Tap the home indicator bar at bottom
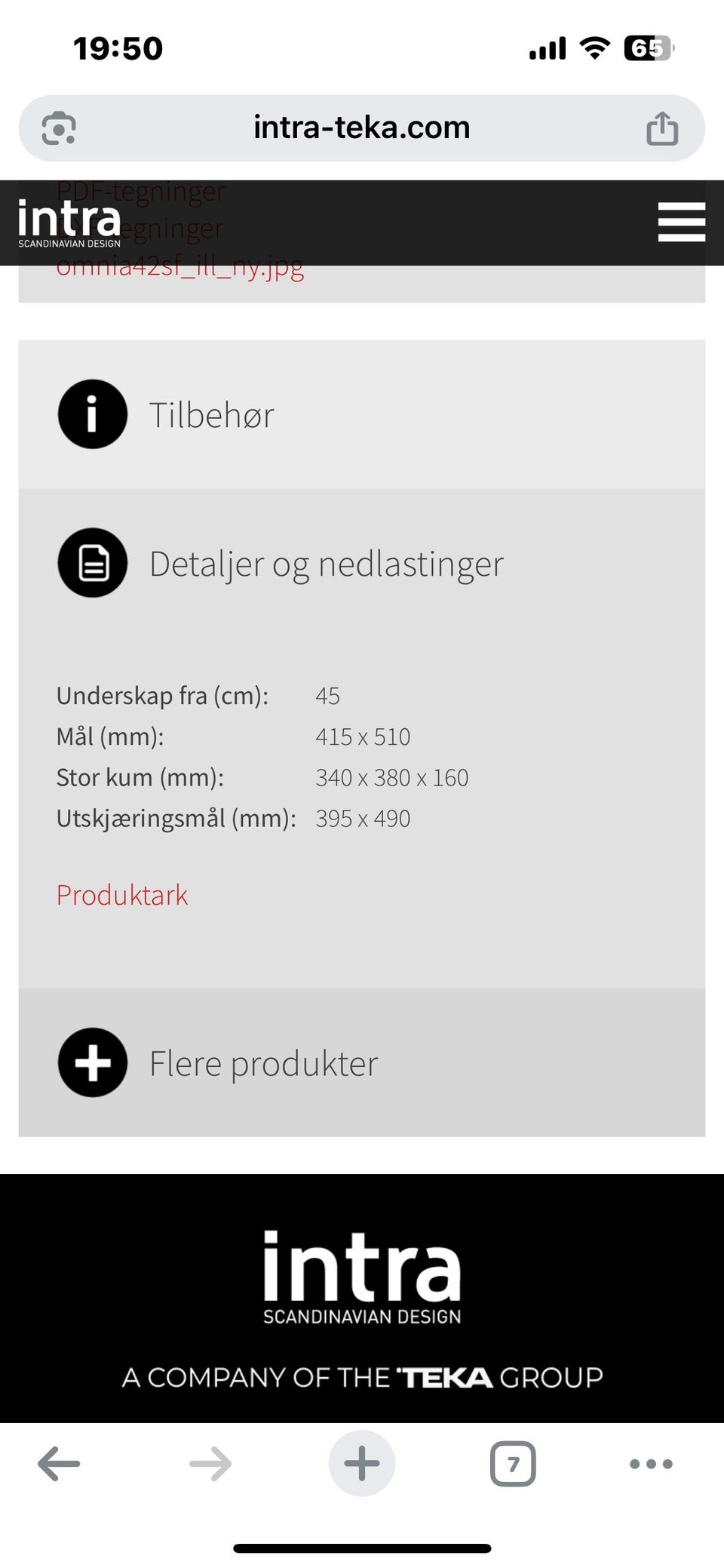The width and height of the screenshot is (724, 1568). pyautogui.click(x=362, y=1548)
